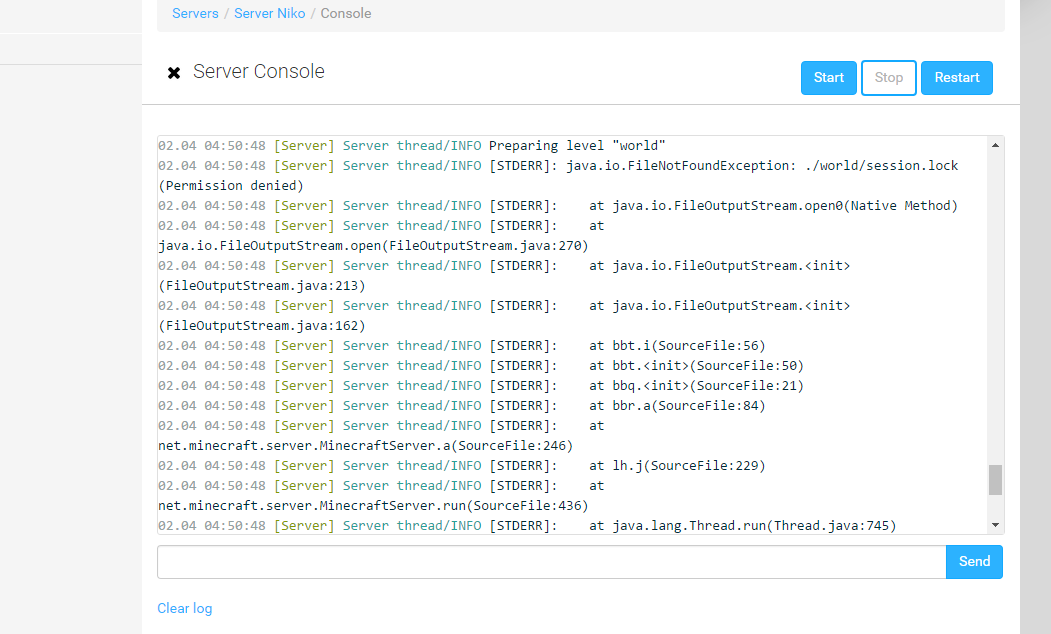Focus the command input field

pos(551,562)
